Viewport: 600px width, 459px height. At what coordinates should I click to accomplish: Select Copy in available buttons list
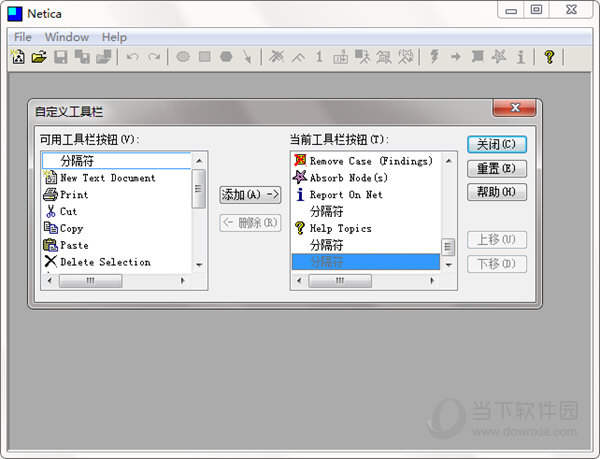(x=116, y=228)
